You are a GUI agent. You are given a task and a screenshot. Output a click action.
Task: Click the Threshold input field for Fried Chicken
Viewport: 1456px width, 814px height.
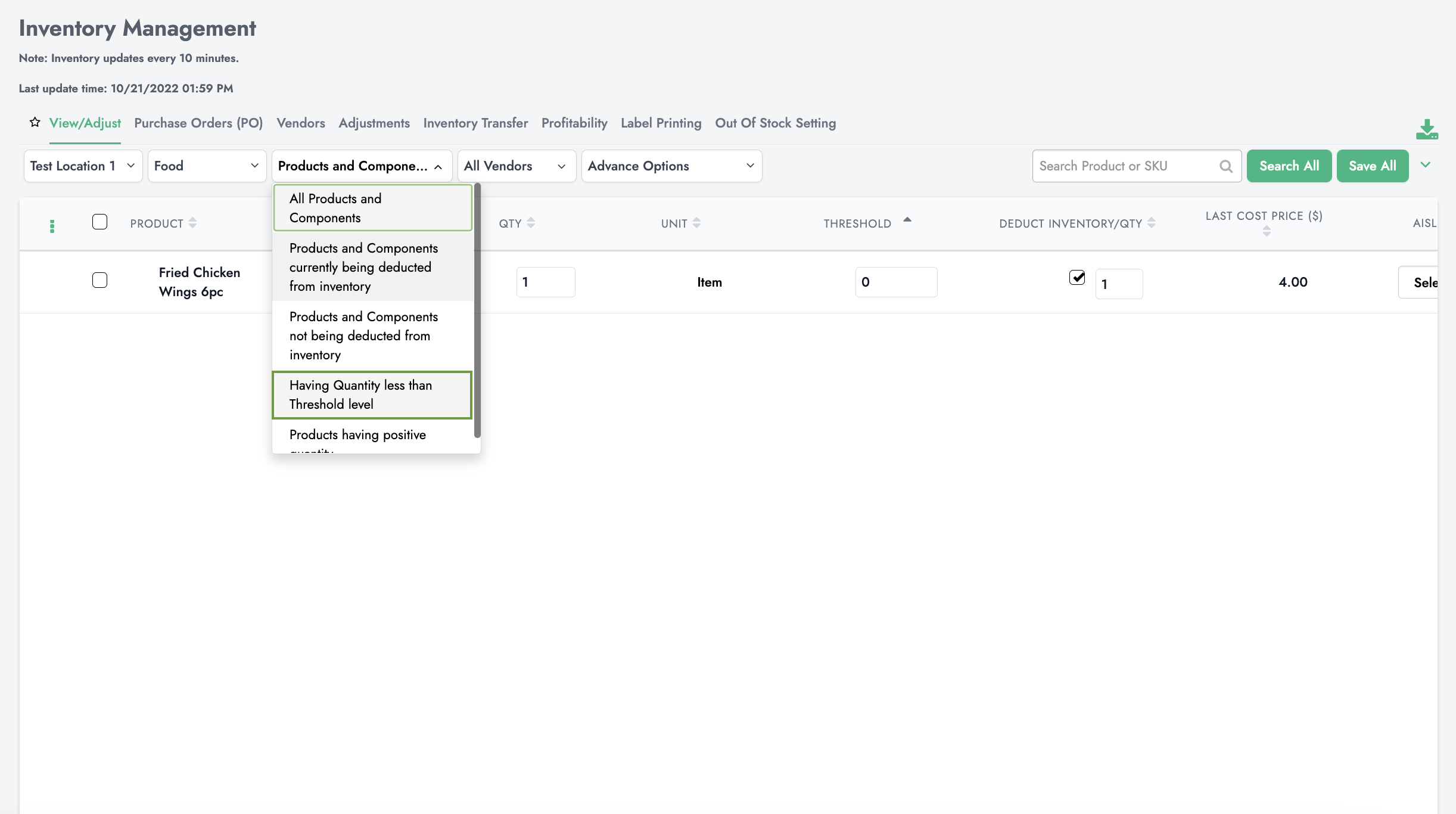895,282
